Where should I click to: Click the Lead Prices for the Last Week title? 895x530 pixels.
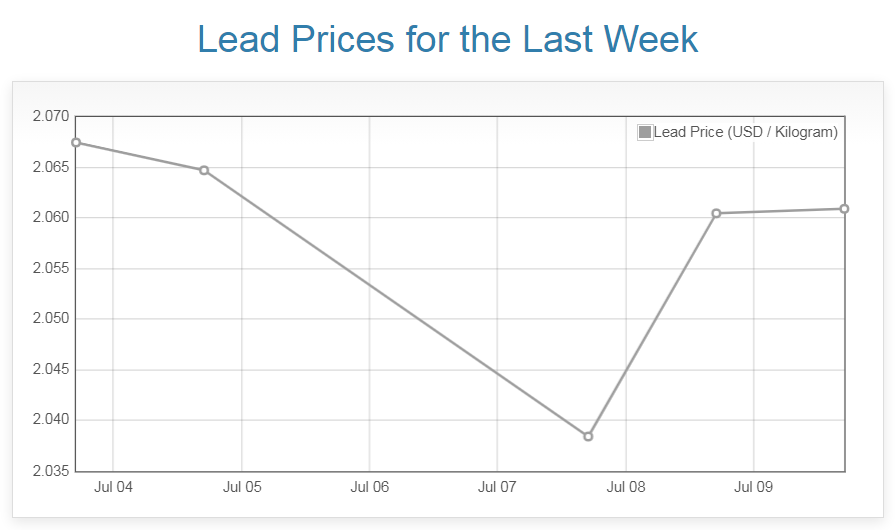pos(447,39)
